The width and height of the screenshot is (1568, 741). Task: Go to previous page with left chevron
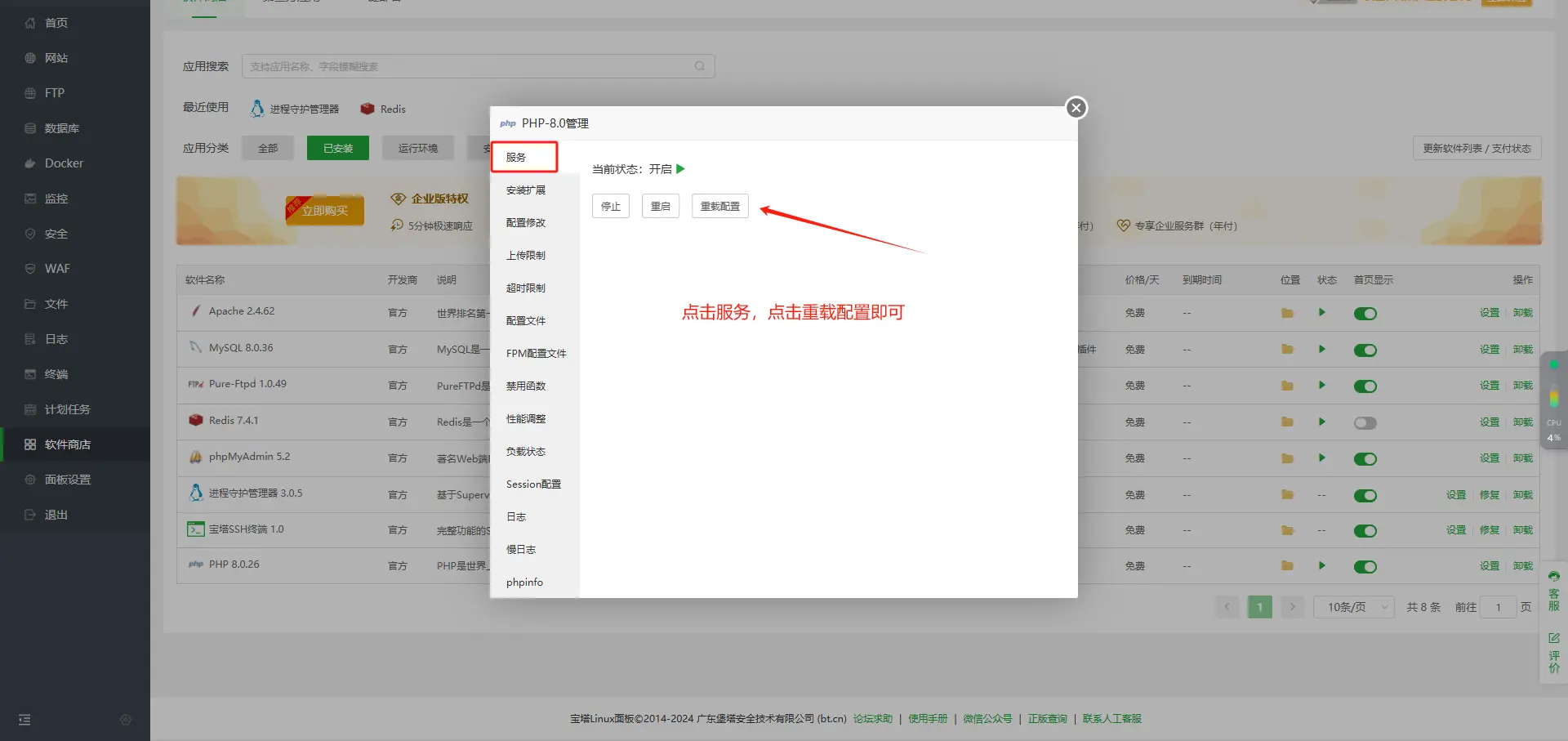click(1227, 607)
